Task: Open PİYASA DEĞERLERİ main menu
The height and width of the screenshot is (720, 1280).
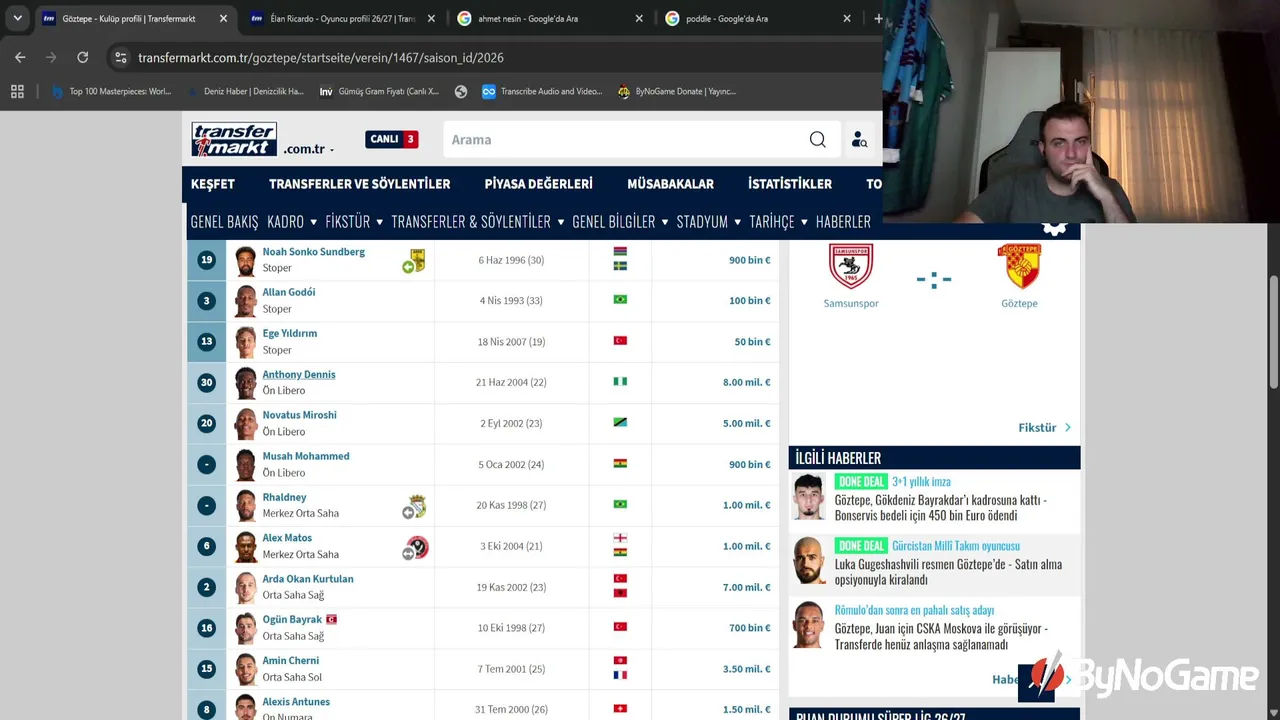Action: (x=538, y=184)
